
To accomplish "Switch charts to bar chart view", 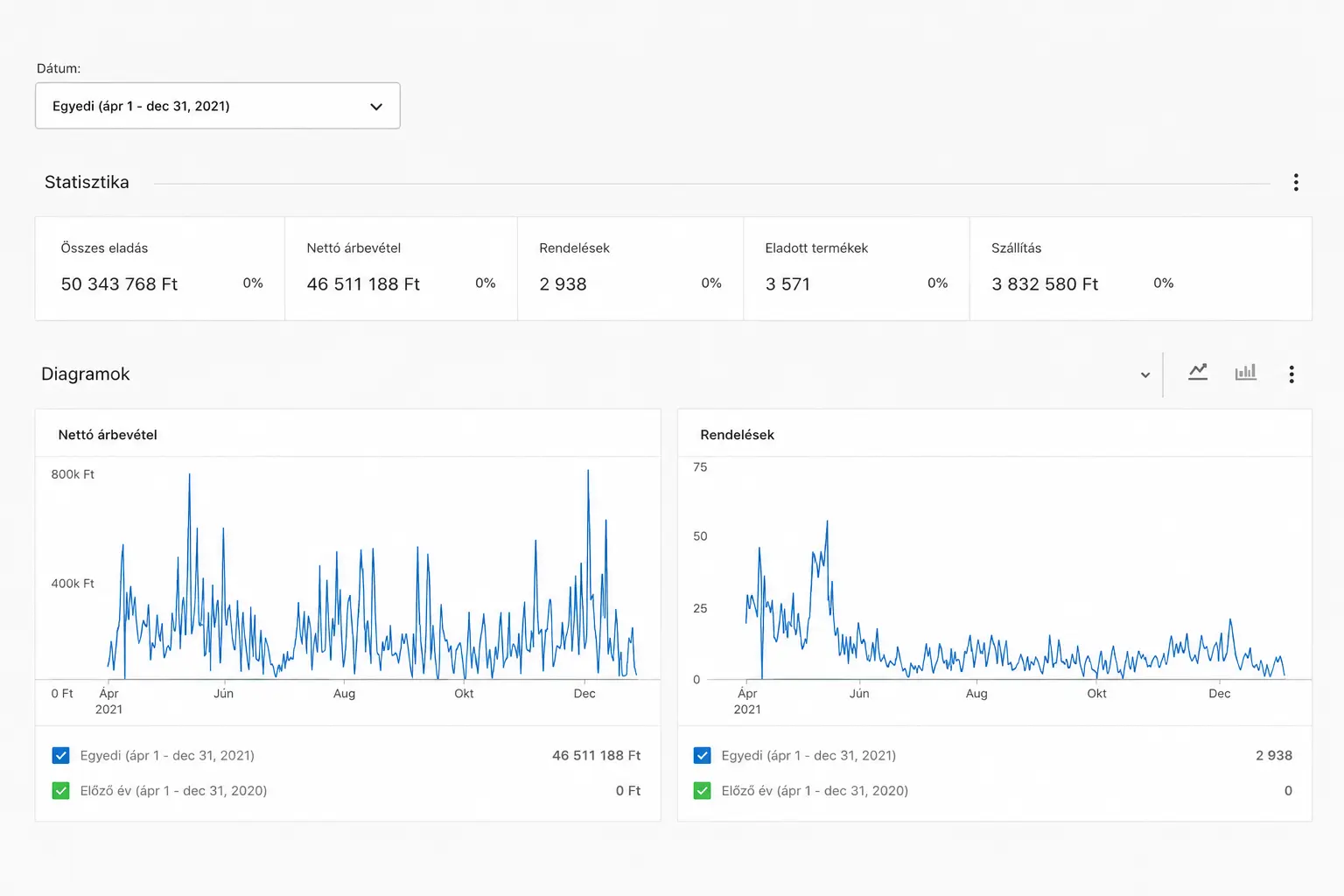I will [x=1245, y=373].
